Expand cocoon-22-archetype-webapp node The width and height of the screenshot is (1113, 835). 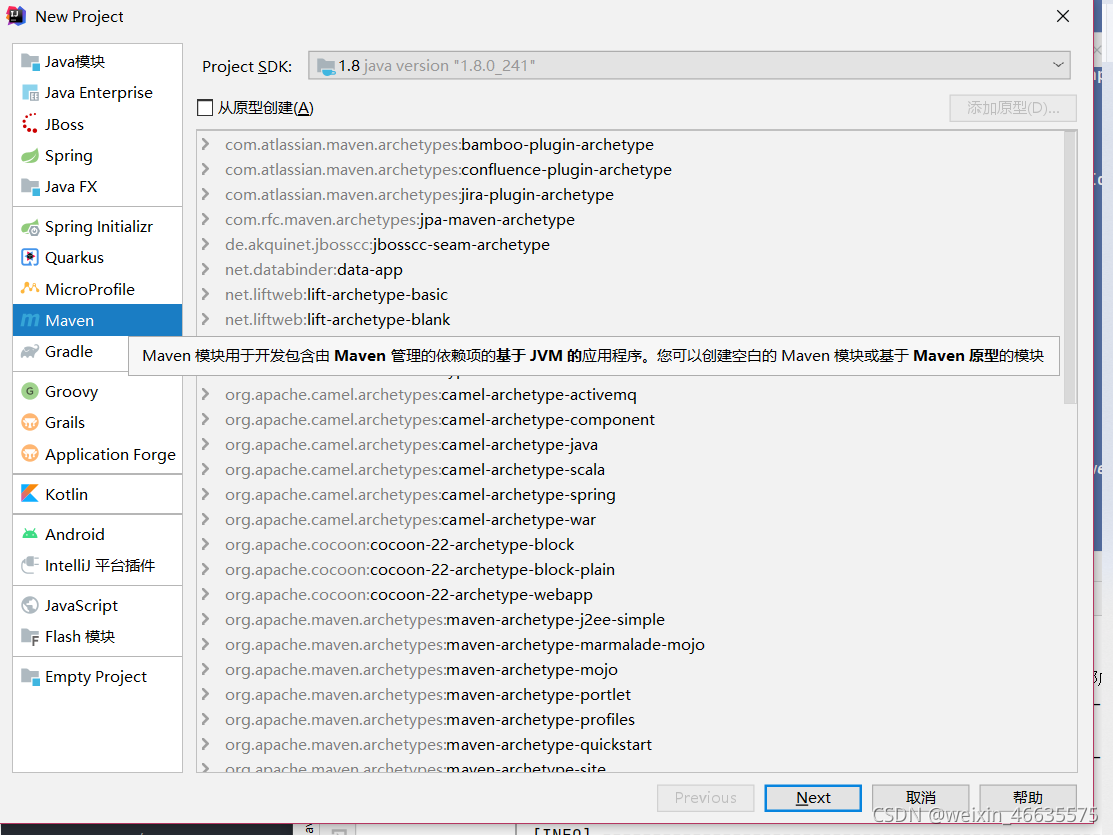(x=205, y=594)
